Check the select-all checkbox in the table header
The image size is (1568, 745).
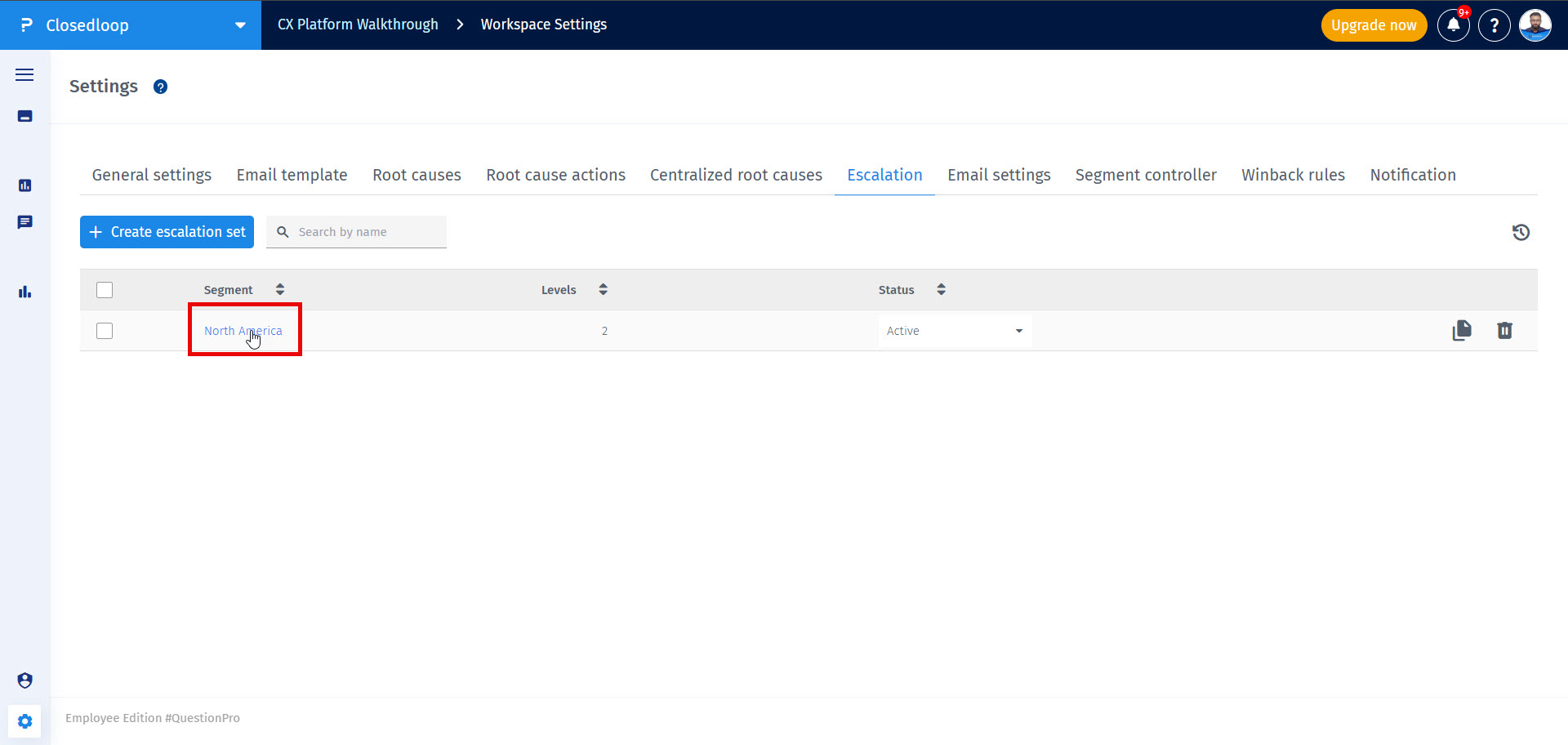[105, 290]
